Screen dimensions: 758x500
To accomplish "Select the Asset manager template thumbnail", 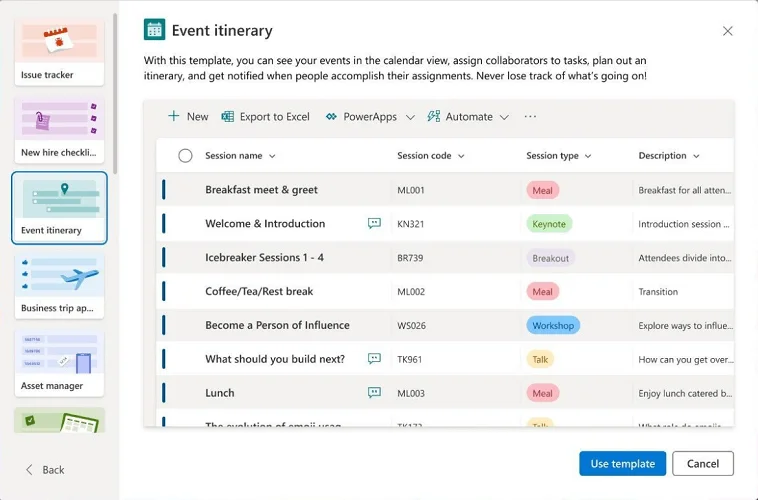I will 59,363.
